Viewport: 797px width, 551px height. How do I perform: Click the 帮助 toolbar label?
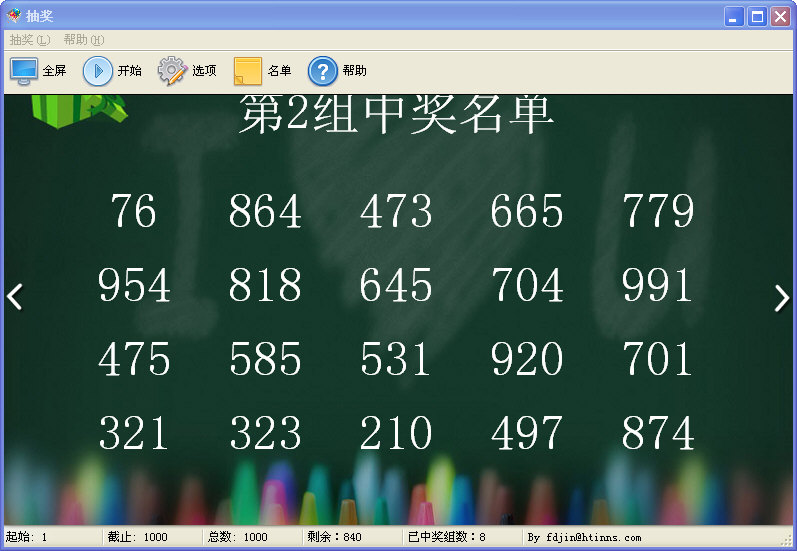tap(354, 71)
